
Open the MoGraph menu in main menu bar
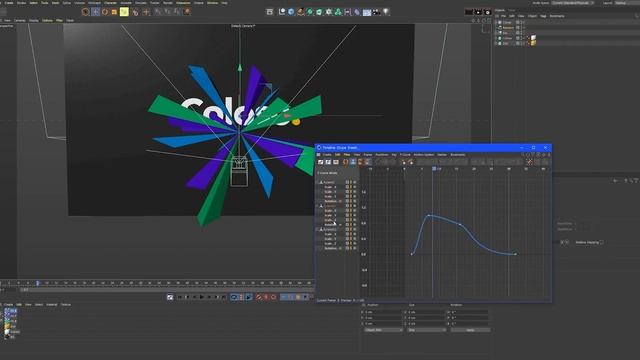coord(94,2)
